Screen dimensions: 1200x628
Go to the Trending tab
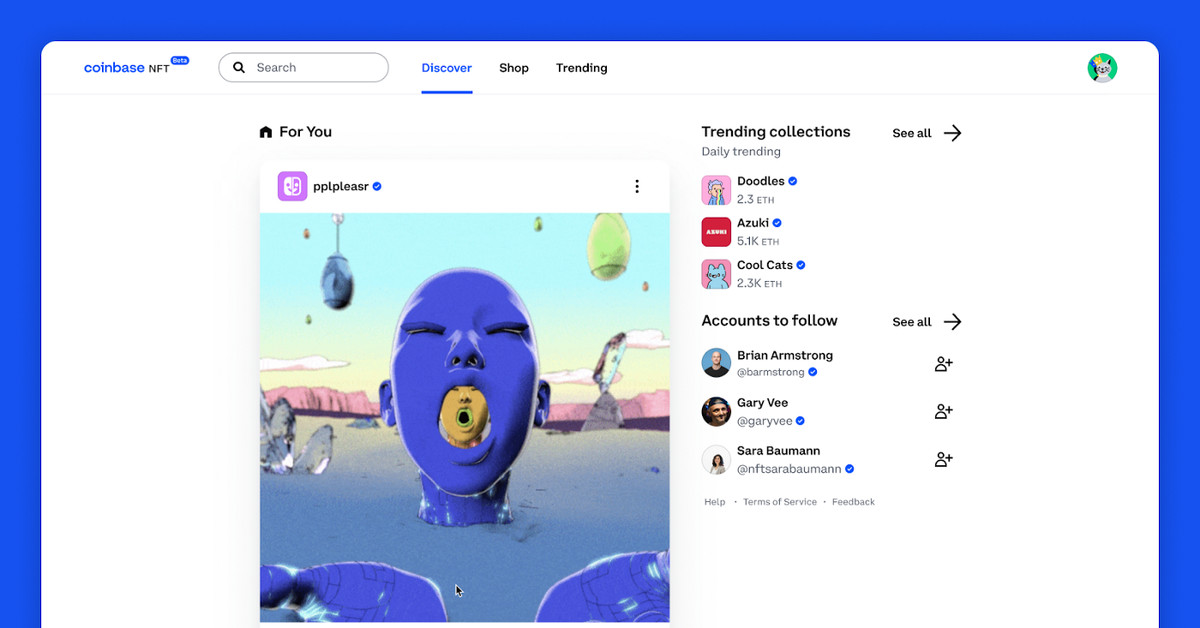point(582,68)
